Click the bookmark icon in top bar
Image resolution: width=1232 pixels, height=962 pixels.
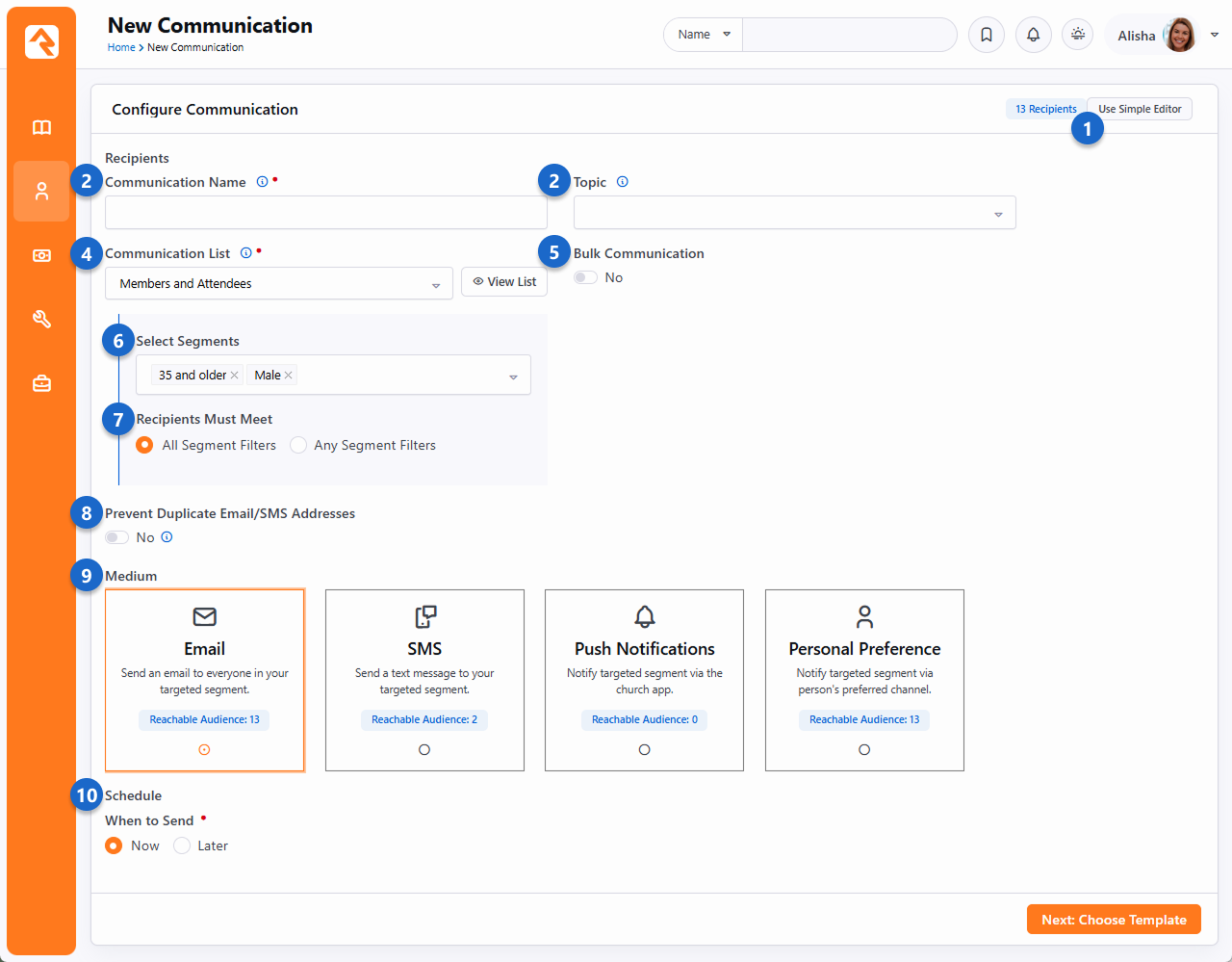point(987,35)
